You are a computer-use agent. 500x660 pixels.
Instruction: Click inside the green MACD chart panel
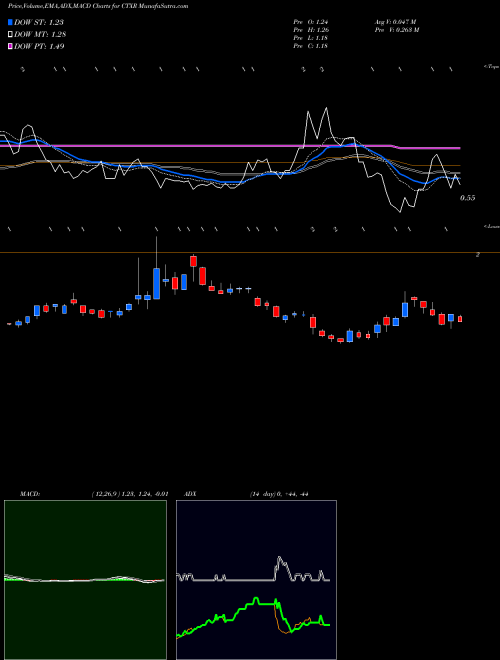click(85, 580)
